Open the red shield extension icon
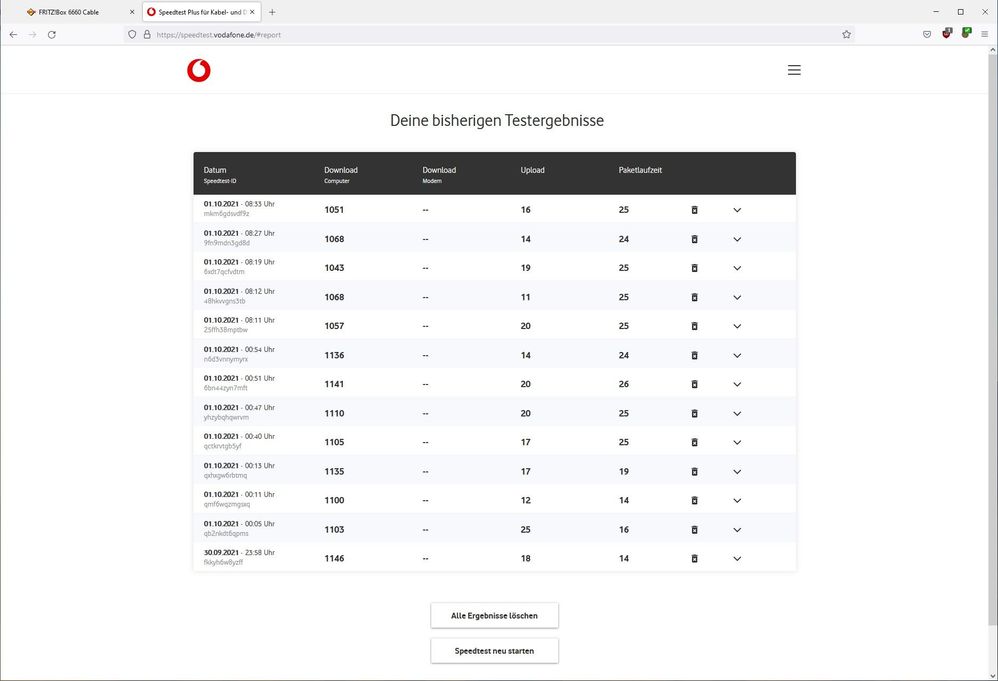 [946, 33]
